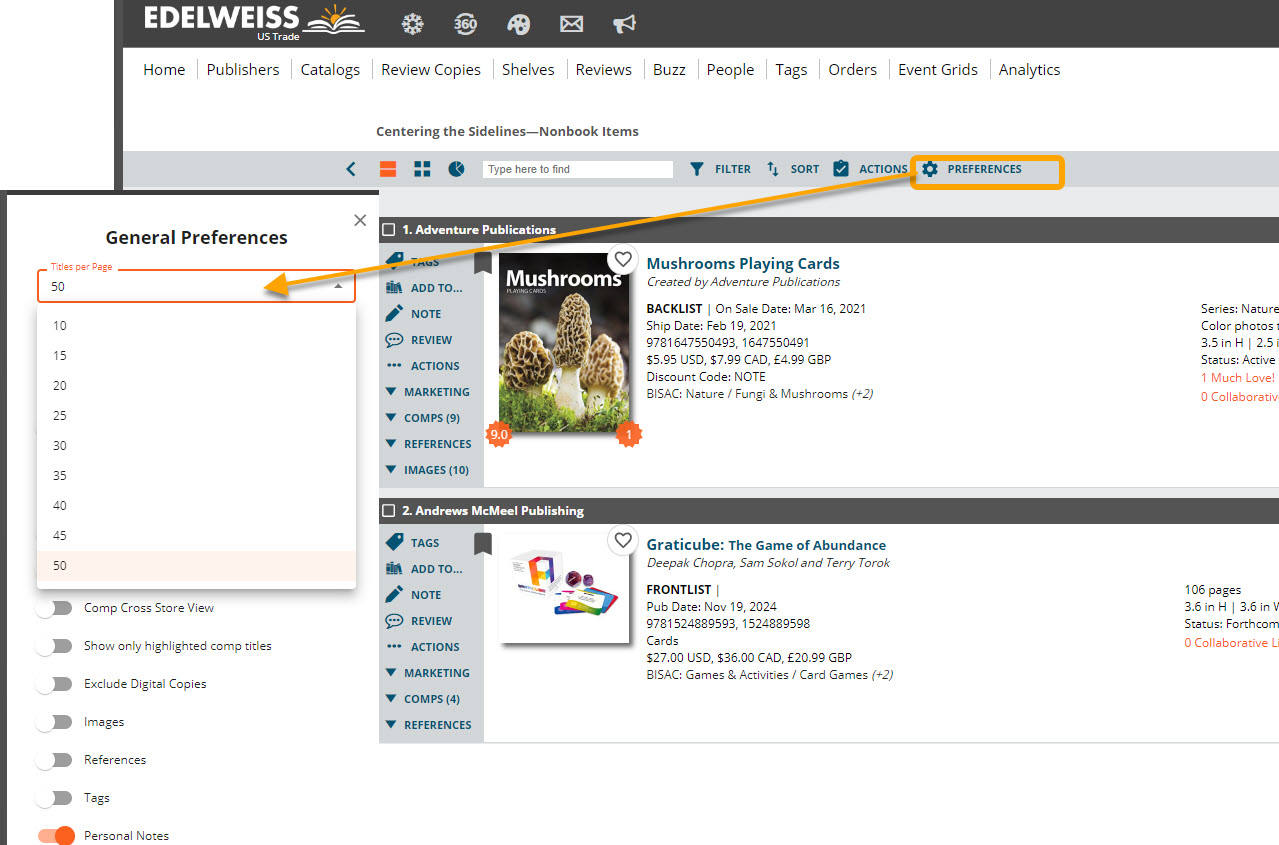This screenshot has width=1279, height=845.
Task: Expand COMPS (4) section
Action: (x=423, y=699)
